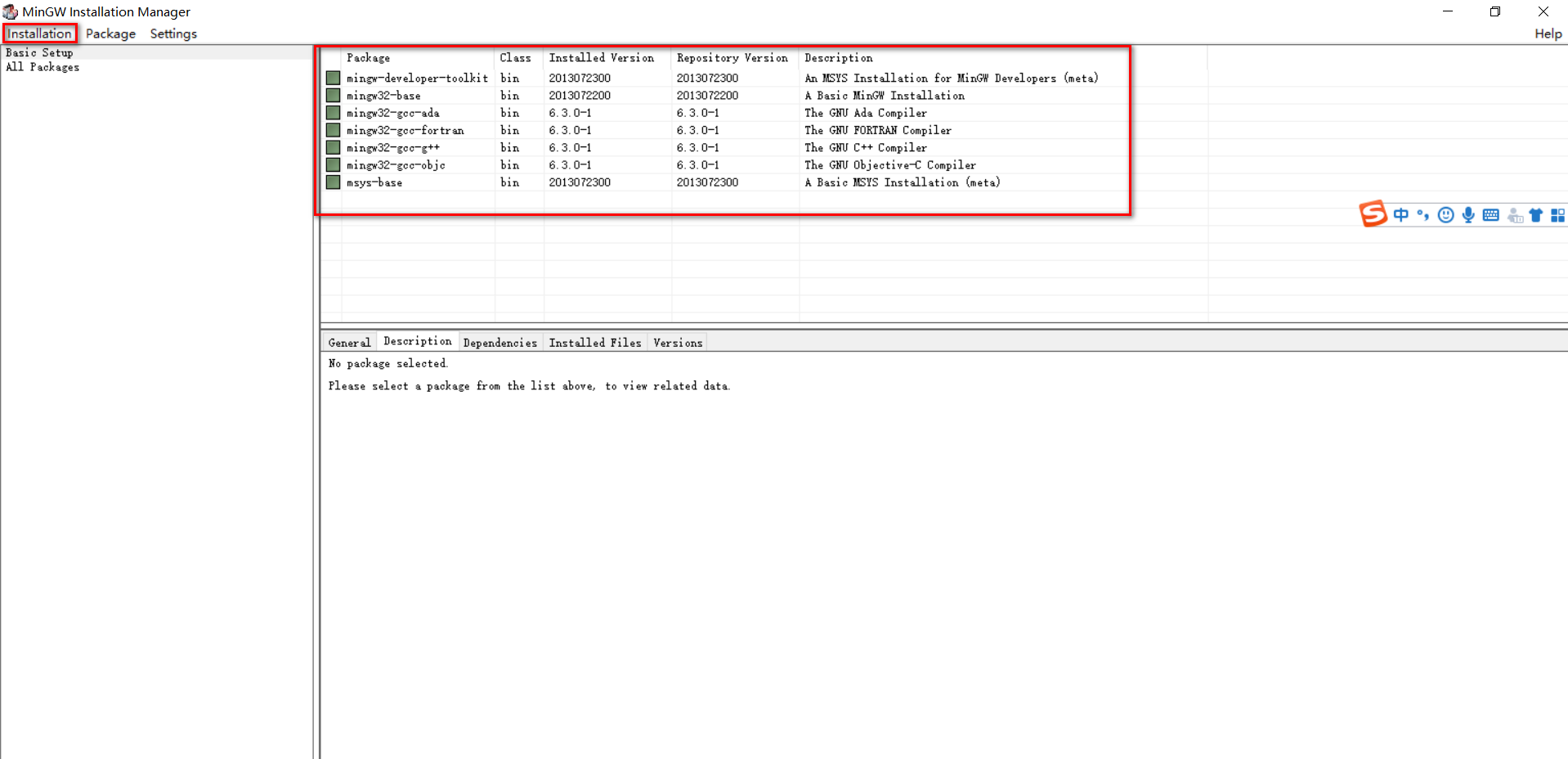Viewport: 1568px width, 759px height.
Task: Click the MinGW title bar app icon
Action: coord(10,11)
